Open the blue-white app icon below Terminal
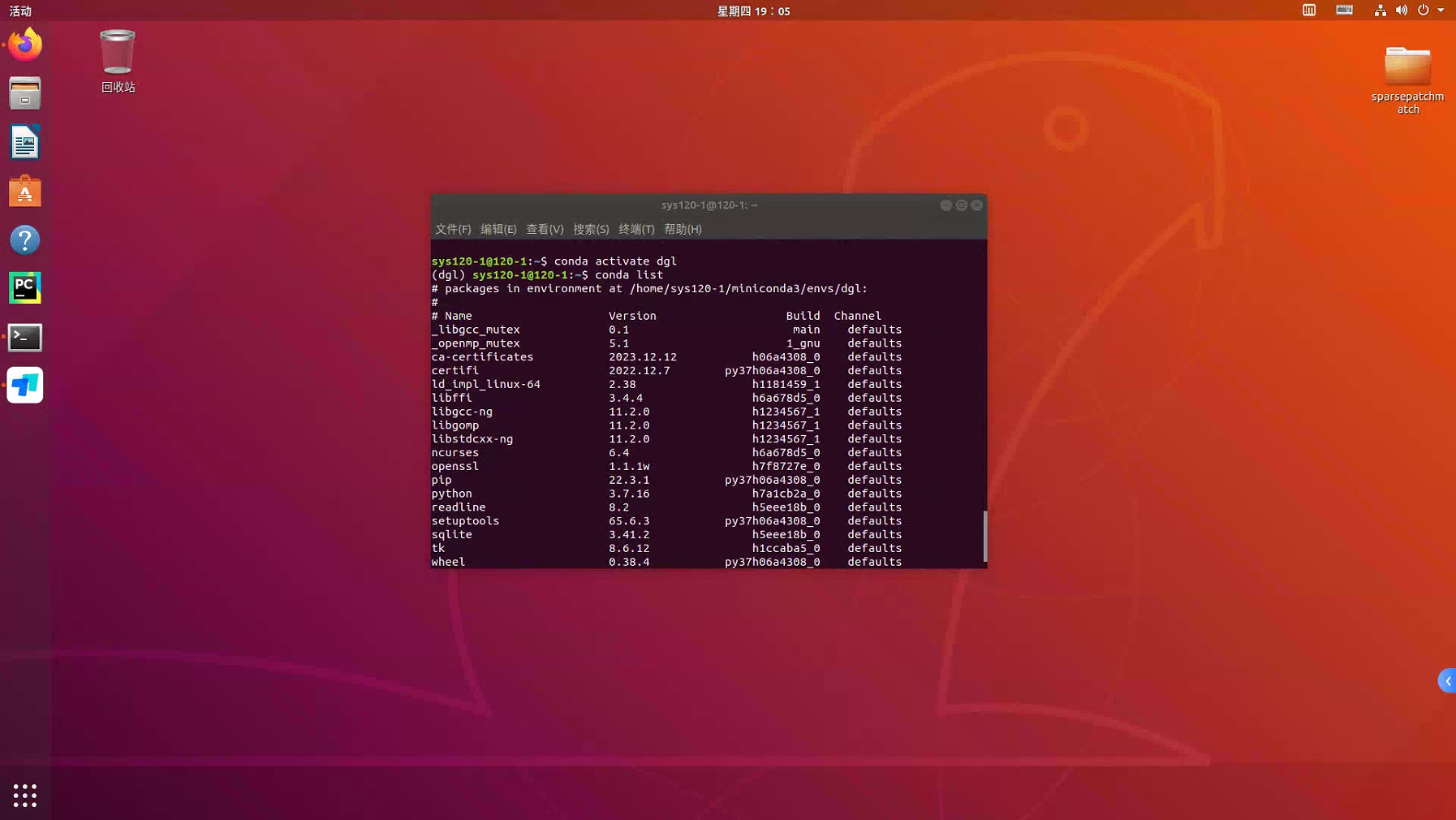 tap(25, 386)
